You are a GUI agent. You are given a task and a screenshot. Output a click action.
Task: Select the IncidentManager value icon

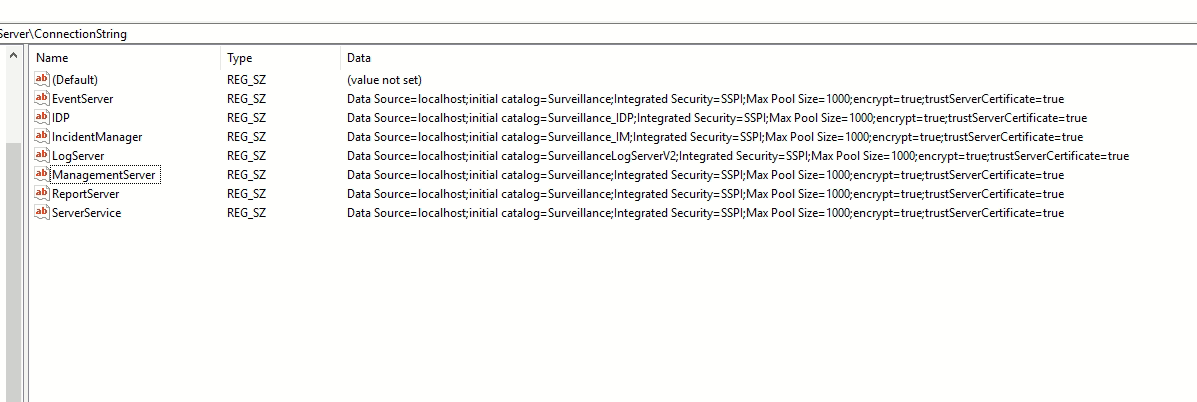tap(42, 136)
